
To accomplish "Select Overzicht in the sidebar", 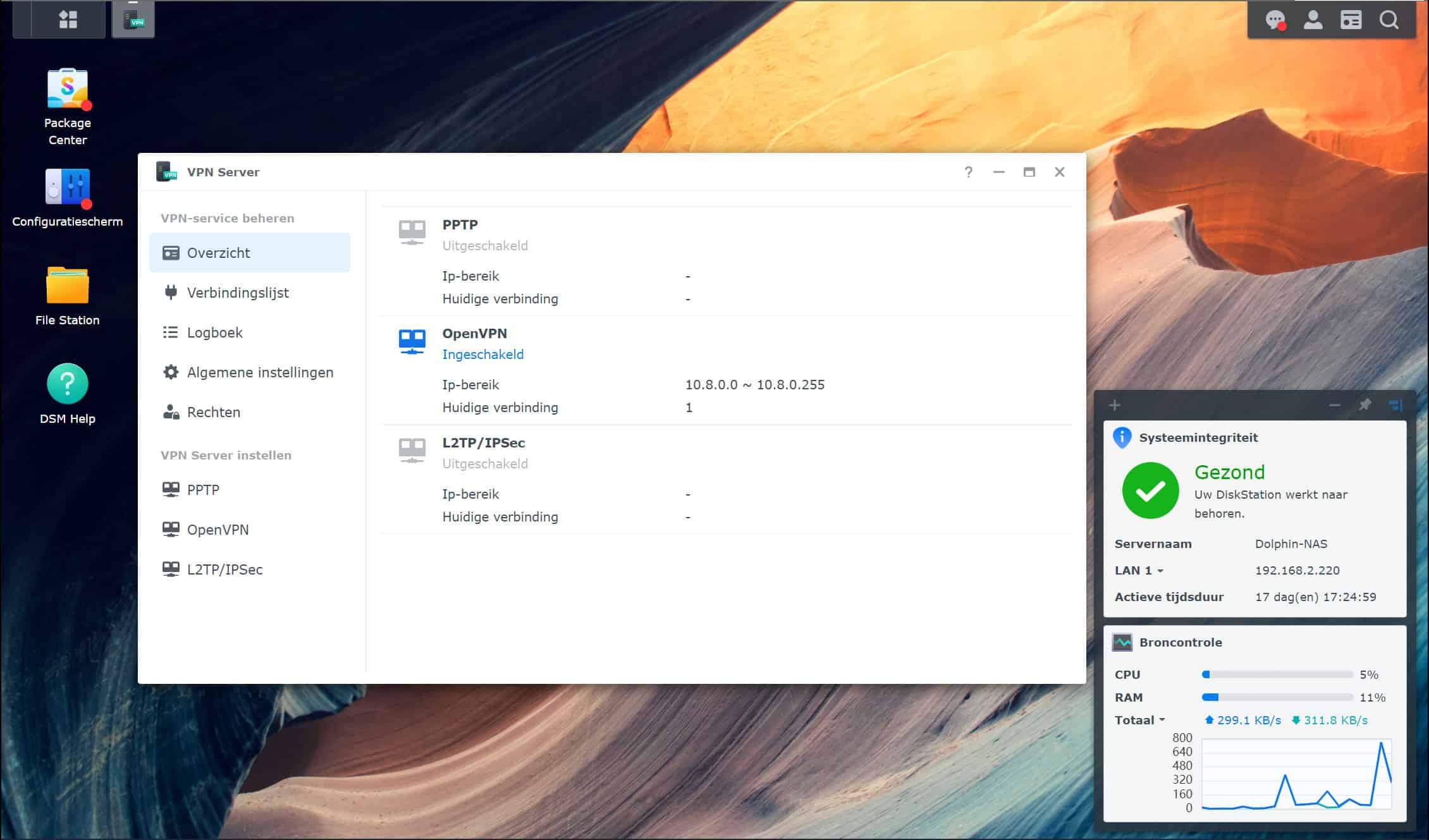I will point(250,253).
